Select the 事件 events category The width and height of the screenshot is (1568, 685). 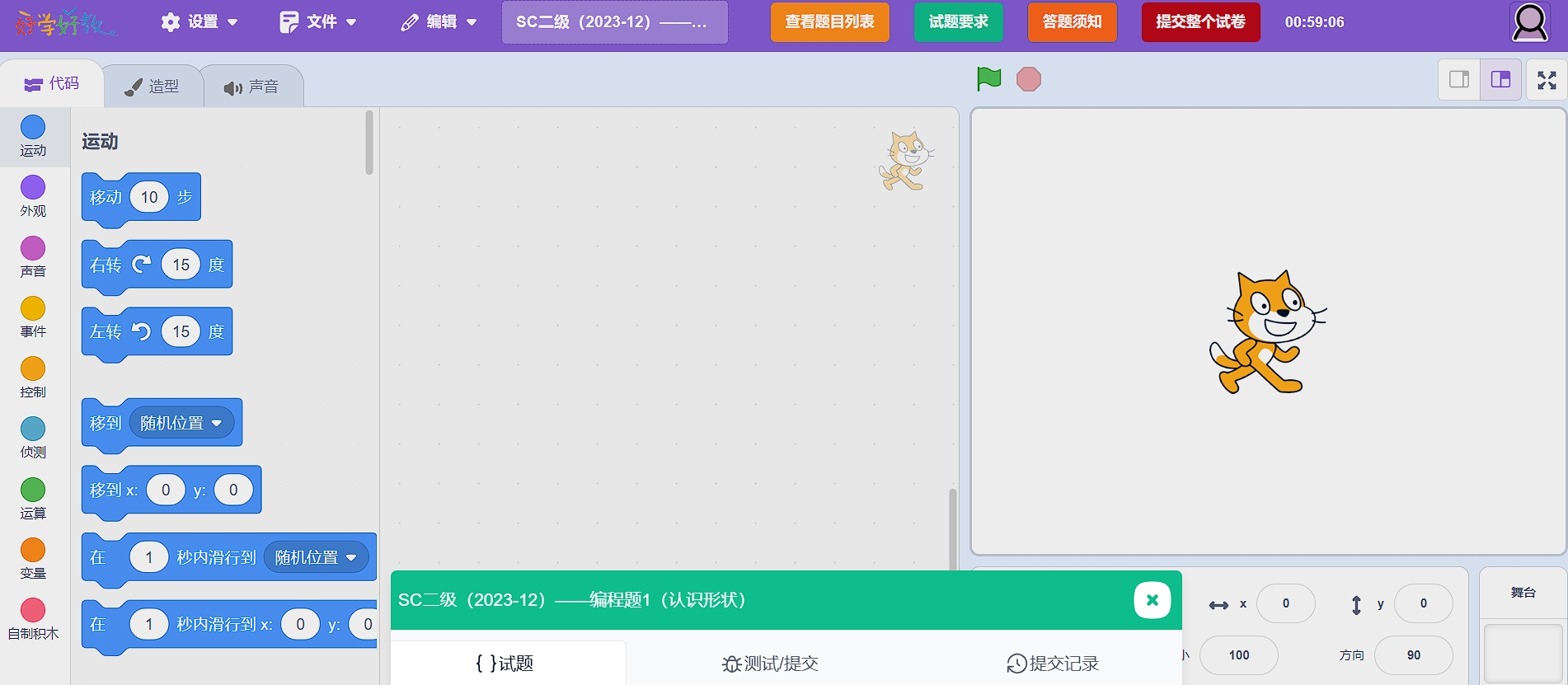pos(33,317)
